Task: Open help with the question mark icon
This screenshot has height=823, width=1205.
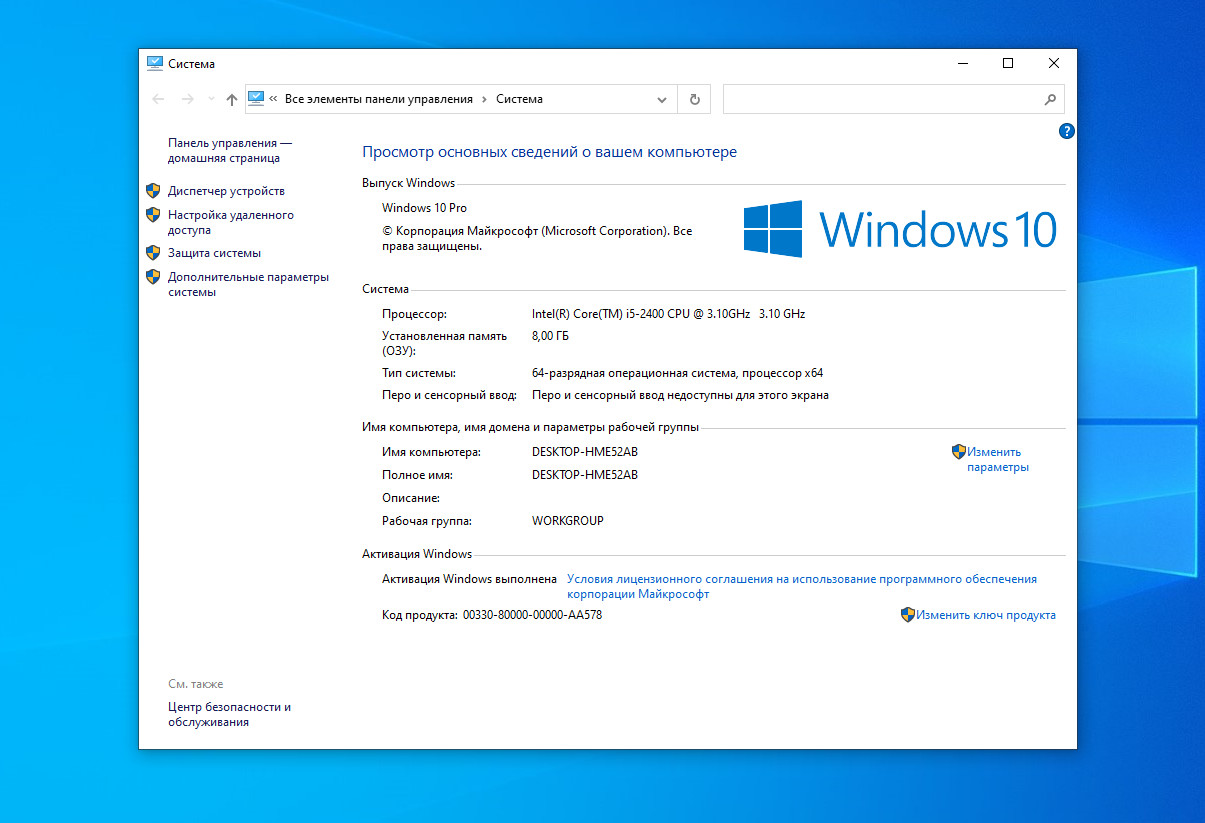Action: [1066, 131]
